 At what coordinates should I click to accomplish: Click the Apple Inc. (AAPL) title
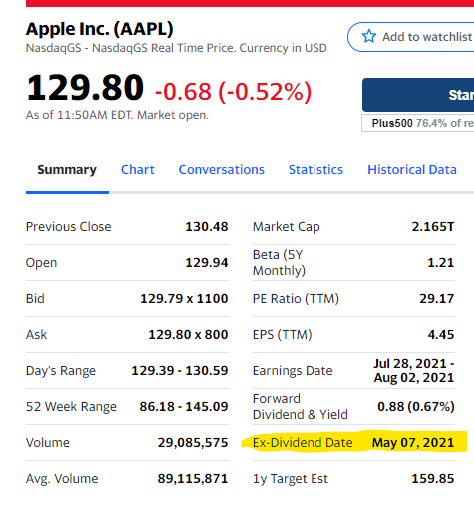[x=100, y=29]
